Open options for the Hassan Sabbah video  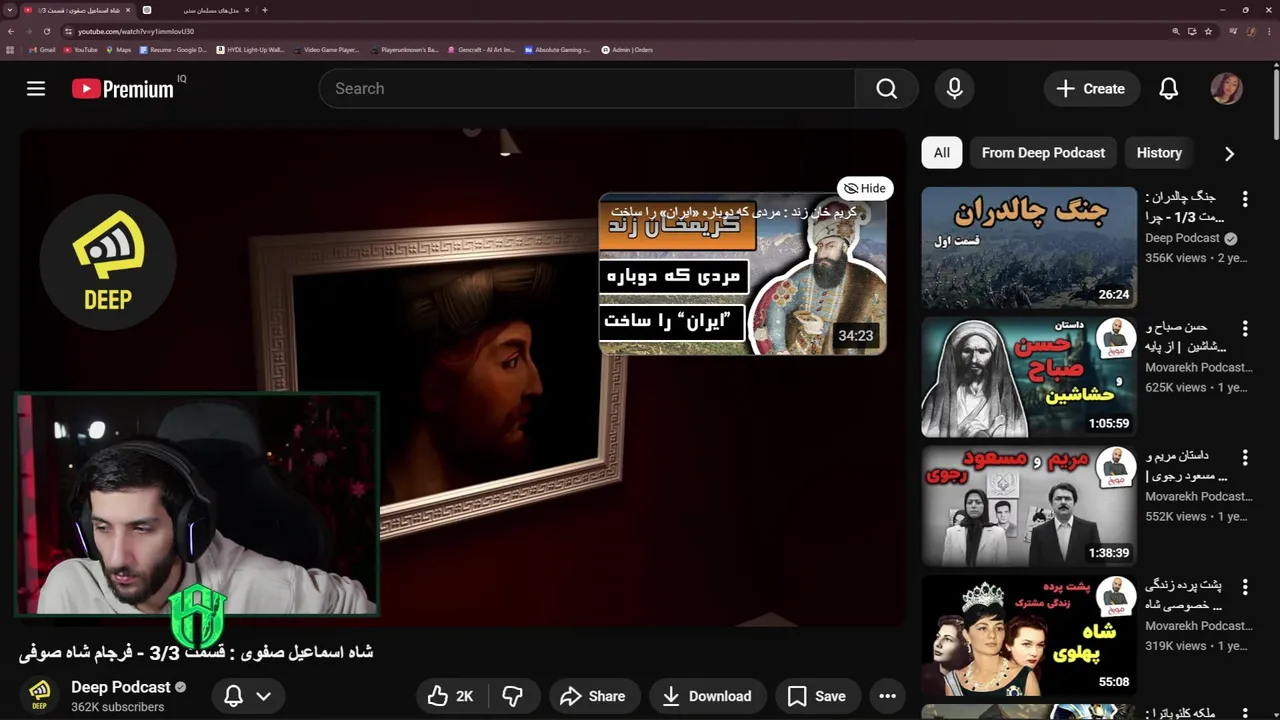(x=1245, y=328)
